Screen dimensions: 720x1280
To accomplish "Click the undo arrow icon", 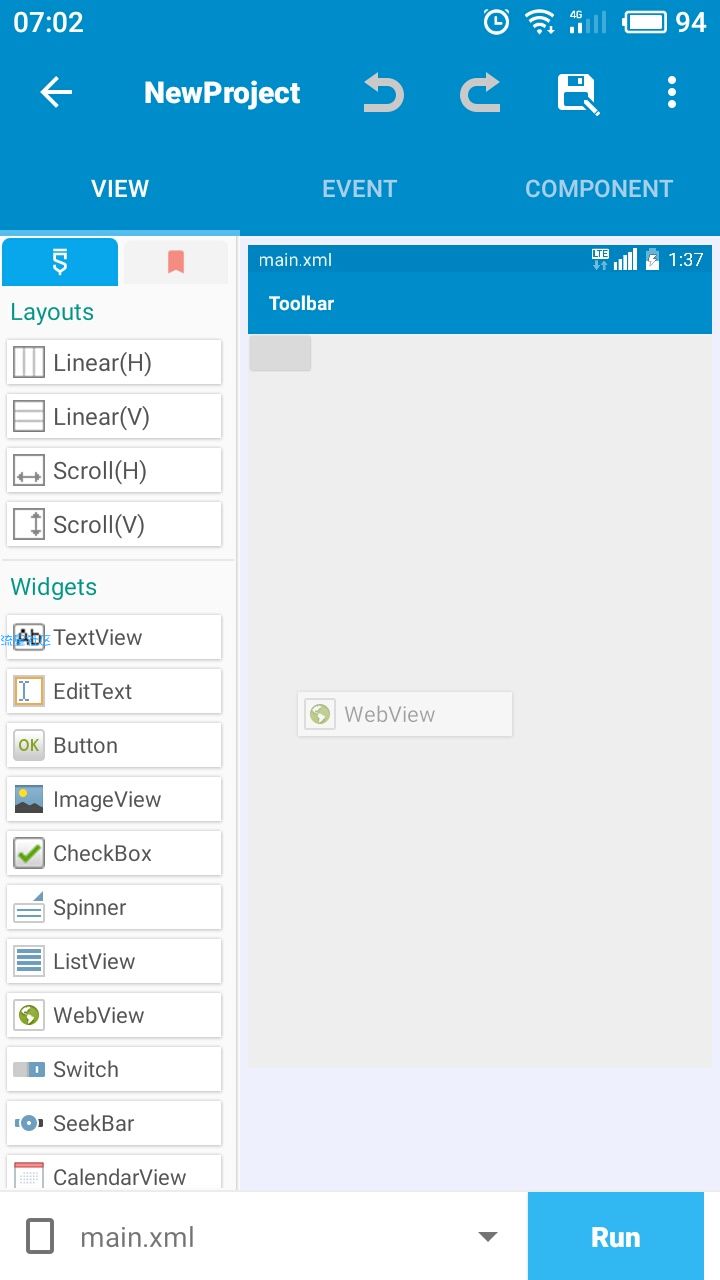I will [383, 93].
